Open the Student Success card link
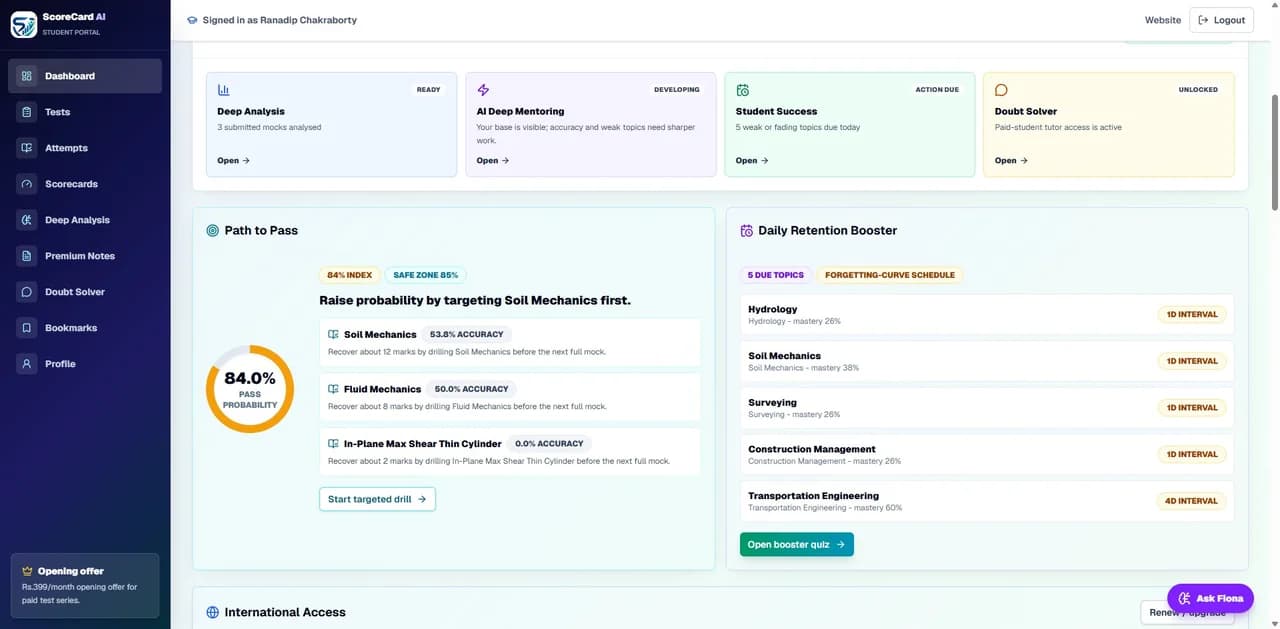The image size is (1280, 629). [x=752, y=160]
